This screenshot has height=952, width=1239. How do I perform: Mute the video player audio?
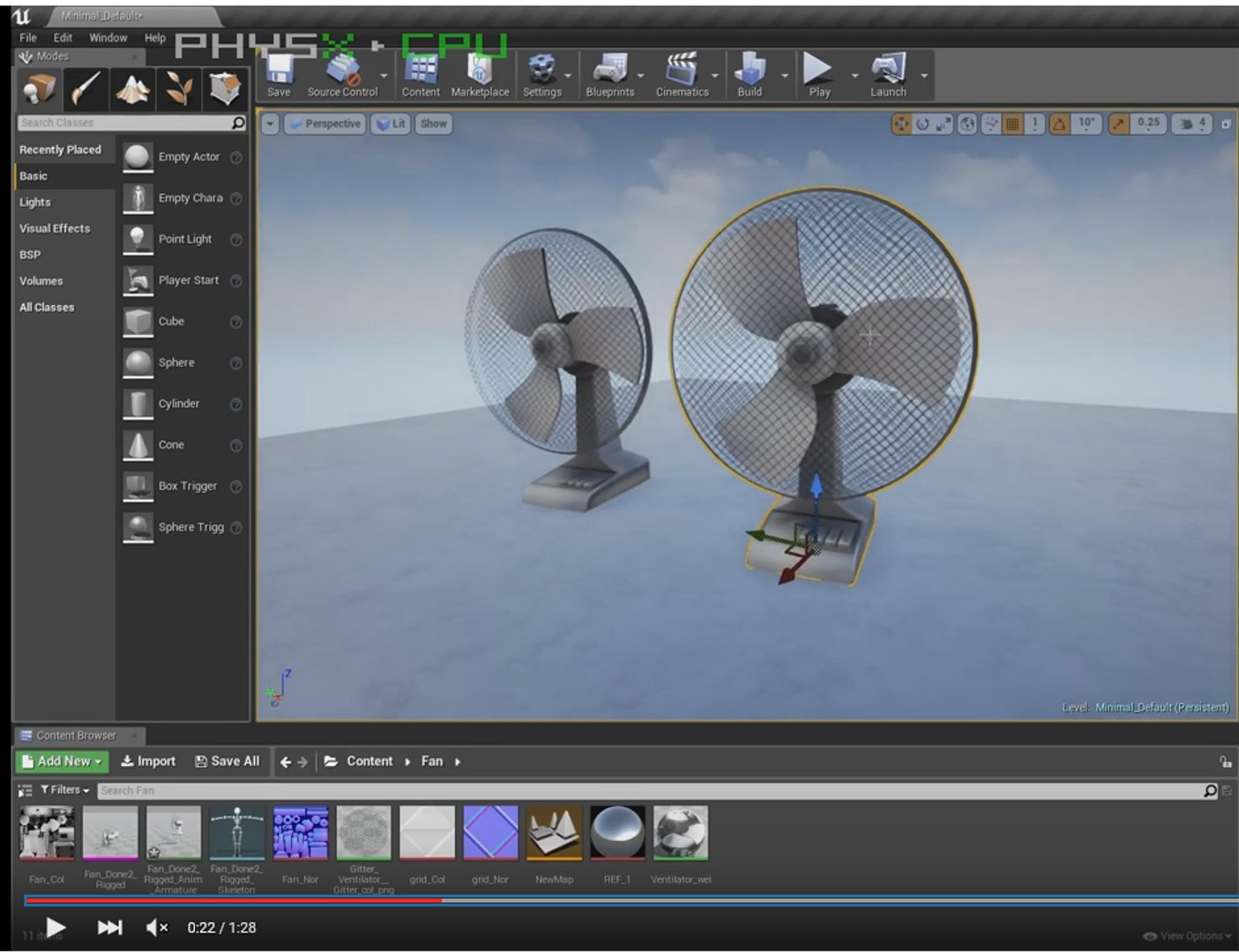(x=157, y=927)
